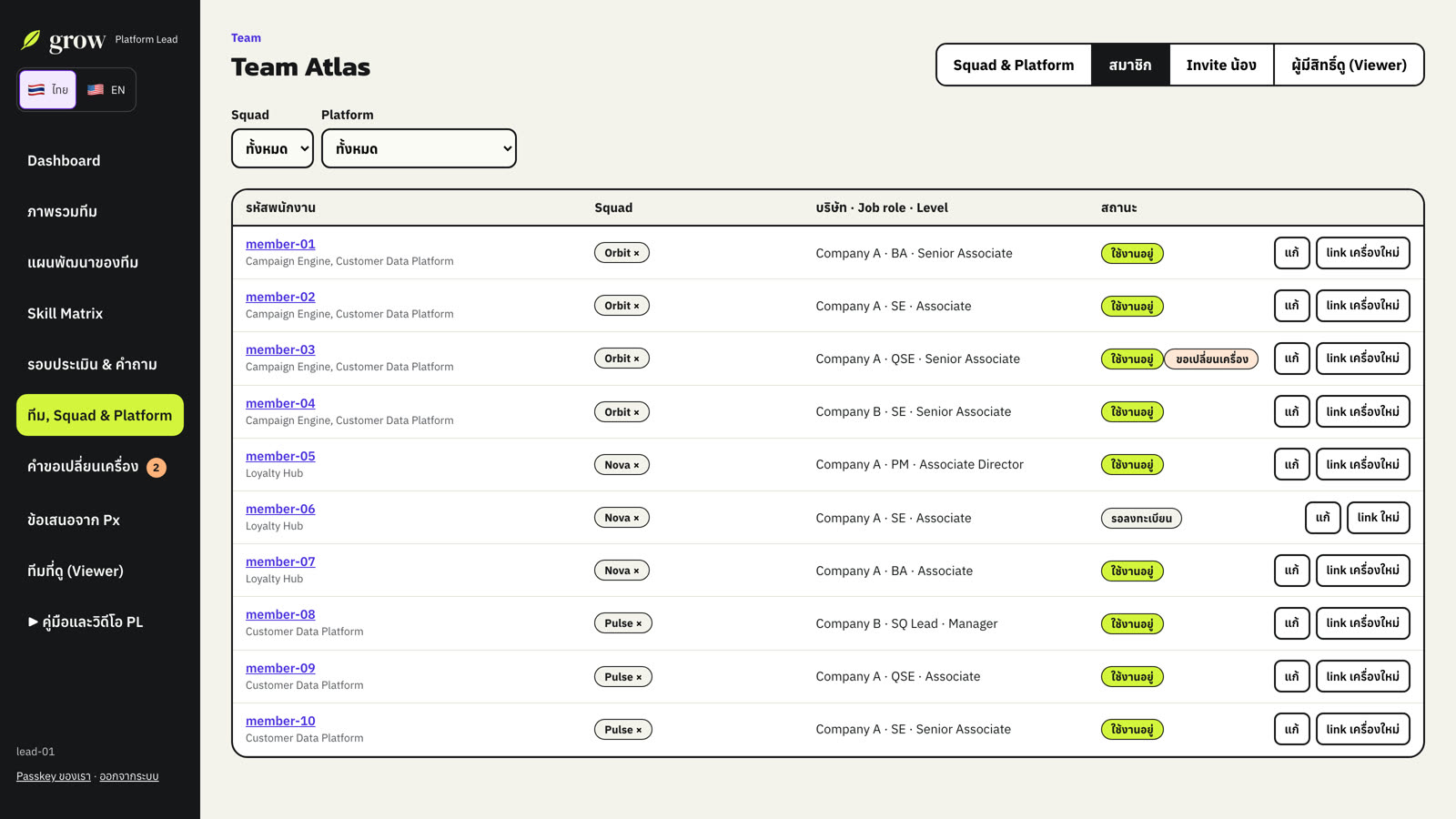The width and height of the screenshot is (1456, 819).
Task: Open the member-01 profile link
Action: 280,244
